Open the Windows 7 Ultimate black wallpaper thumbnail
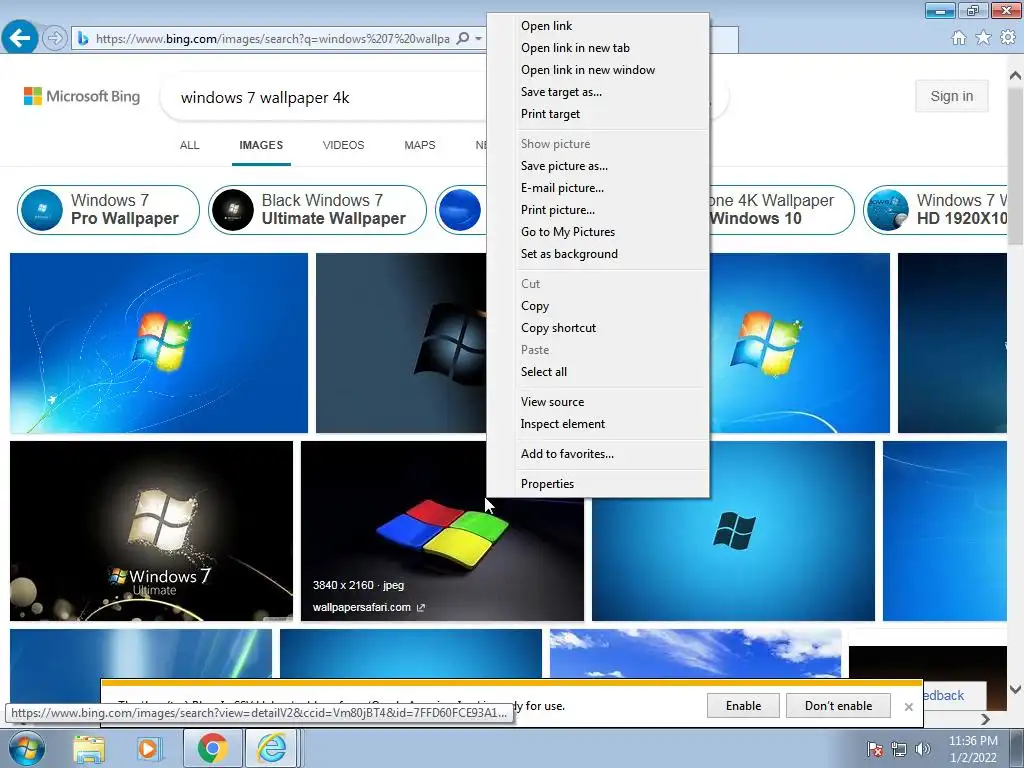Screen dimensions: 1024x768 coord(152,531)
